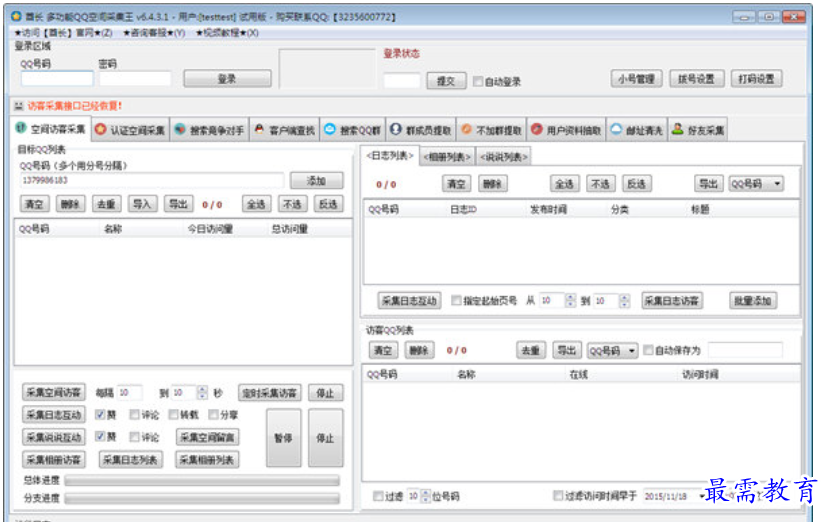Click the 采集相册列表 button
The width and height of the screenshot is (826, 522).
click(x=207, y=460)
